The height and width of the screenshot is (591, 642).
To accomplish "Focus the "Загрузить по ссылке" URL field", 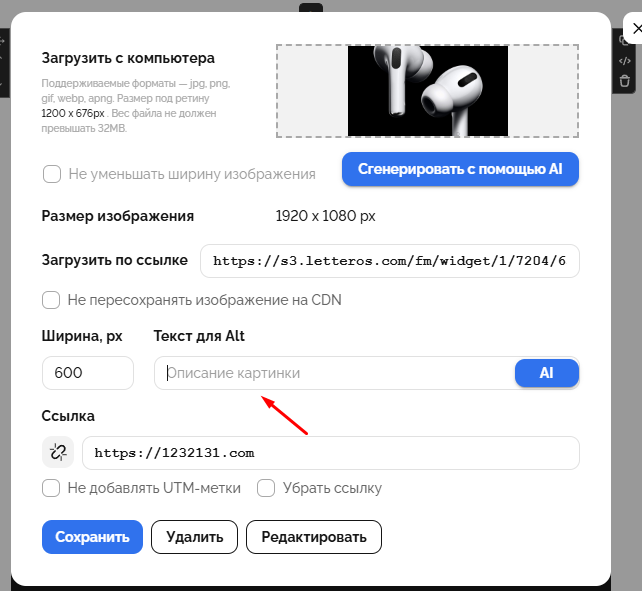I will coord(389,261).
